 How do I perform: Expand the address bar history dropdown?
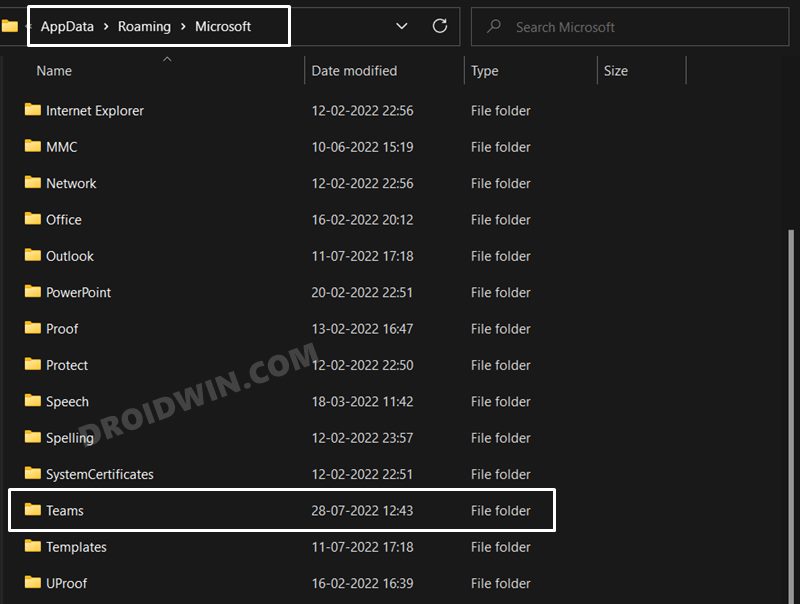pos(402,27)
